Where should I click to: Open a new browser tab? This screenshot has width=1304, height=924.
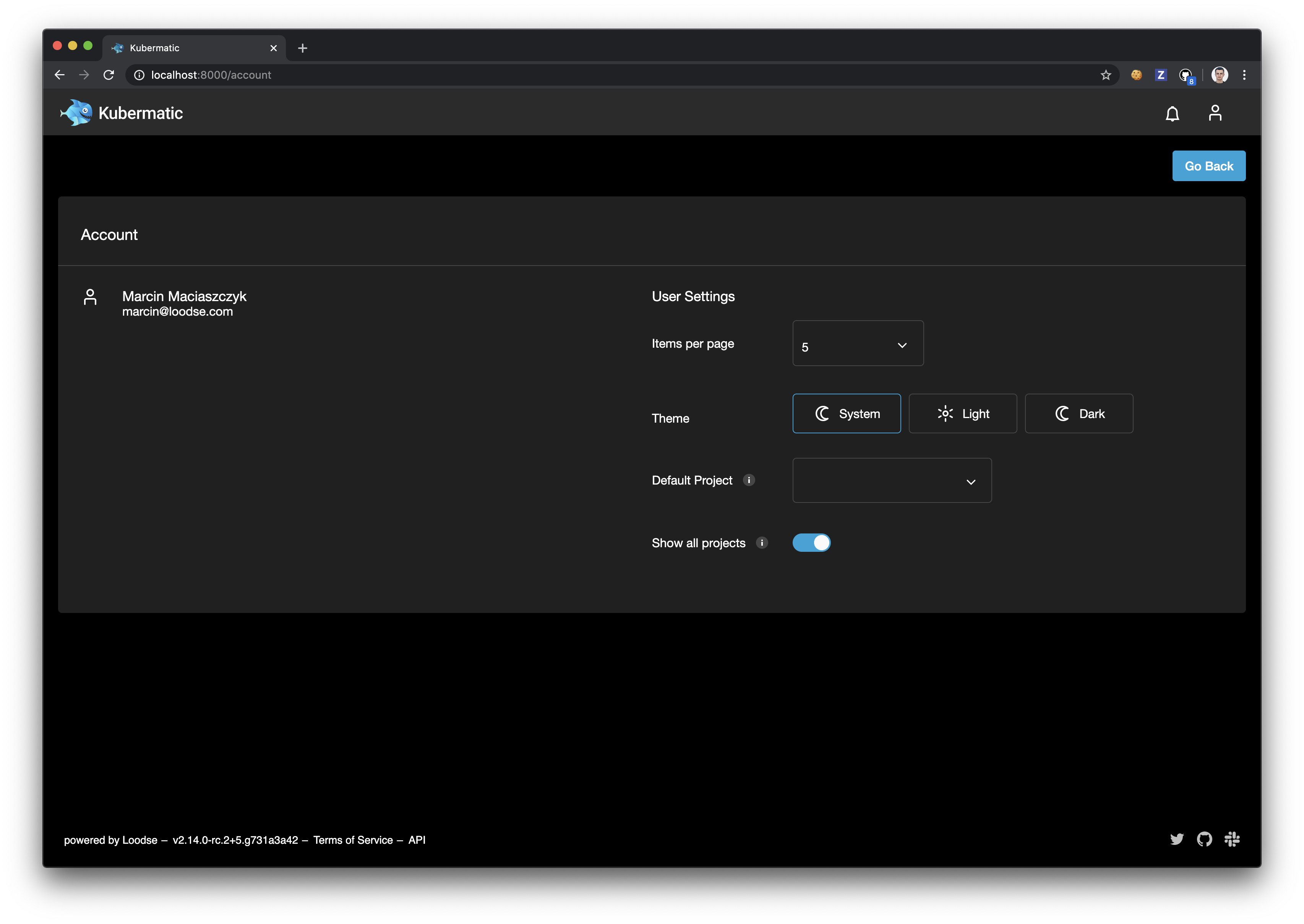(302, 48)
